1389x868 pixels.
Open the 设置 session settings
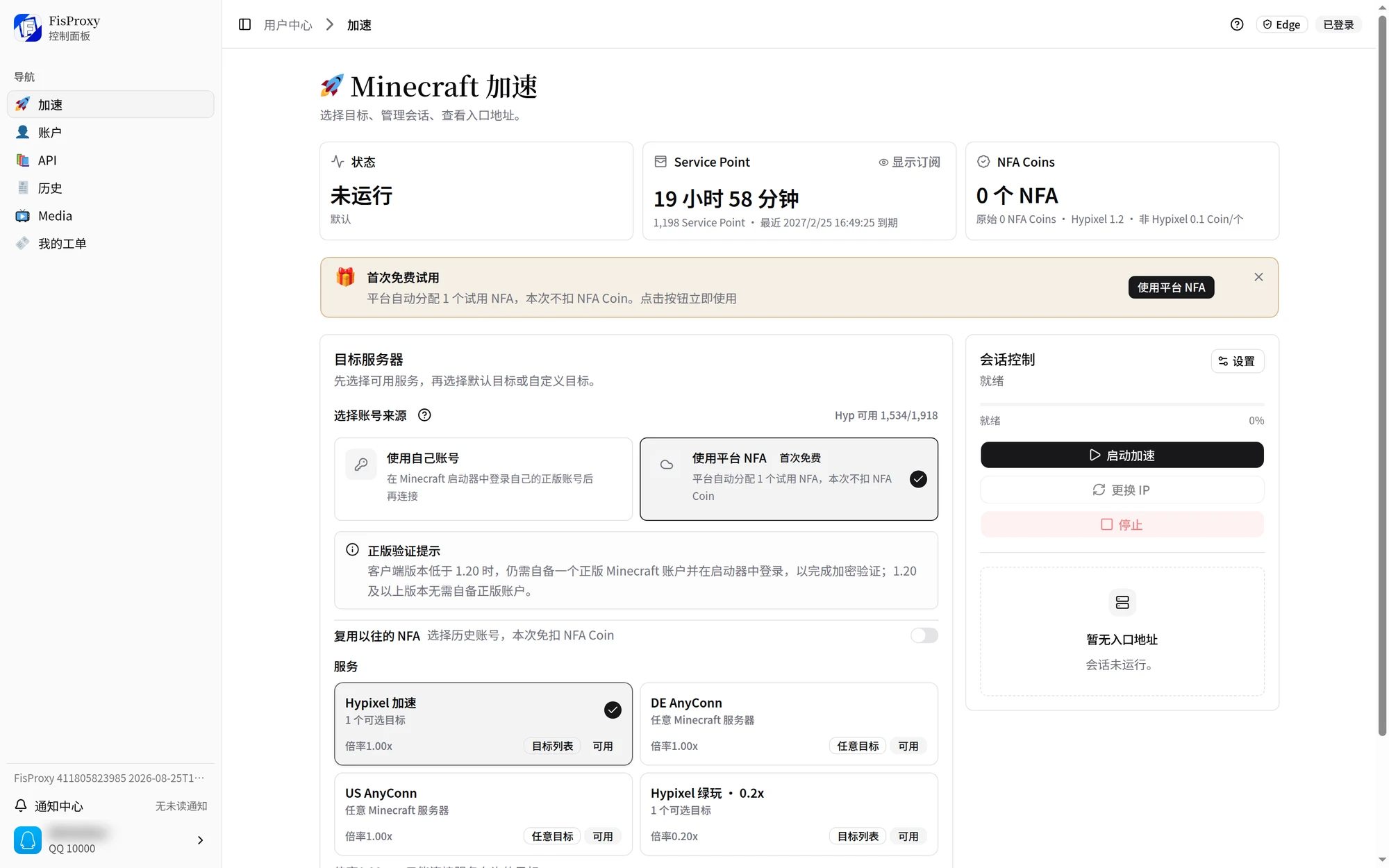1238,361
